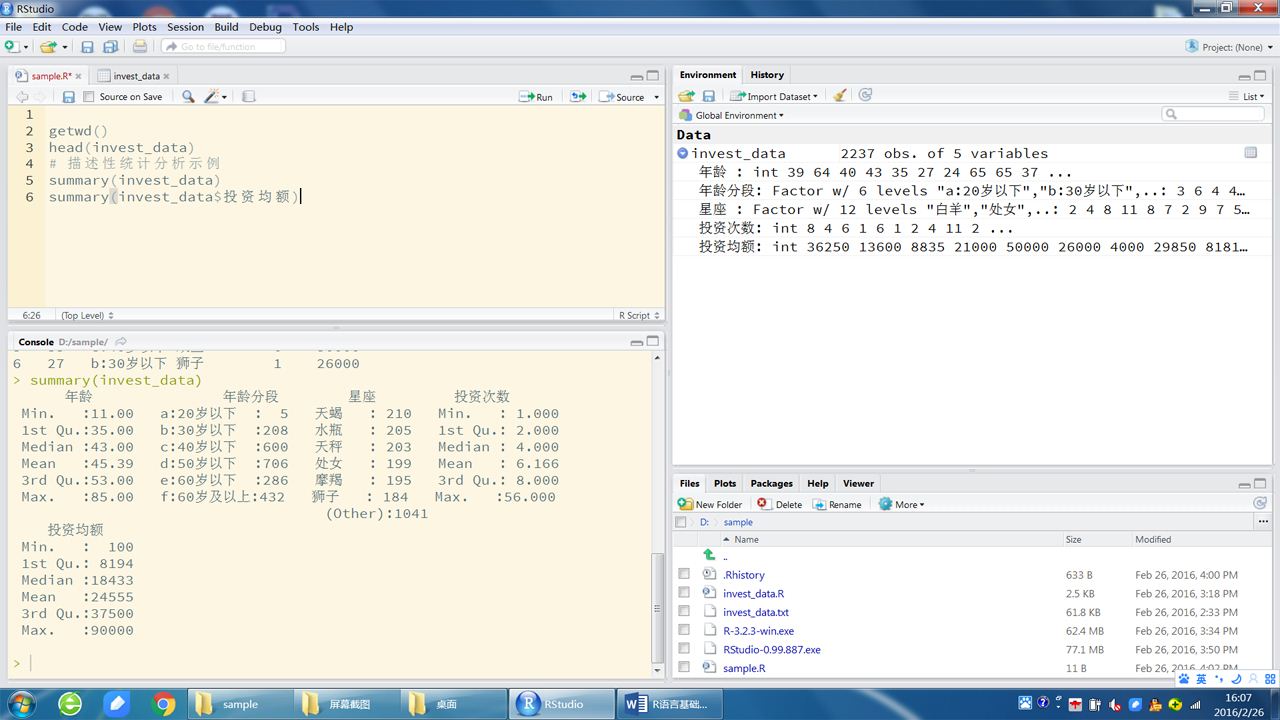The image size is (1280, 720).
Task: Expand the Source button options arrow
Action: pos(656,97)
